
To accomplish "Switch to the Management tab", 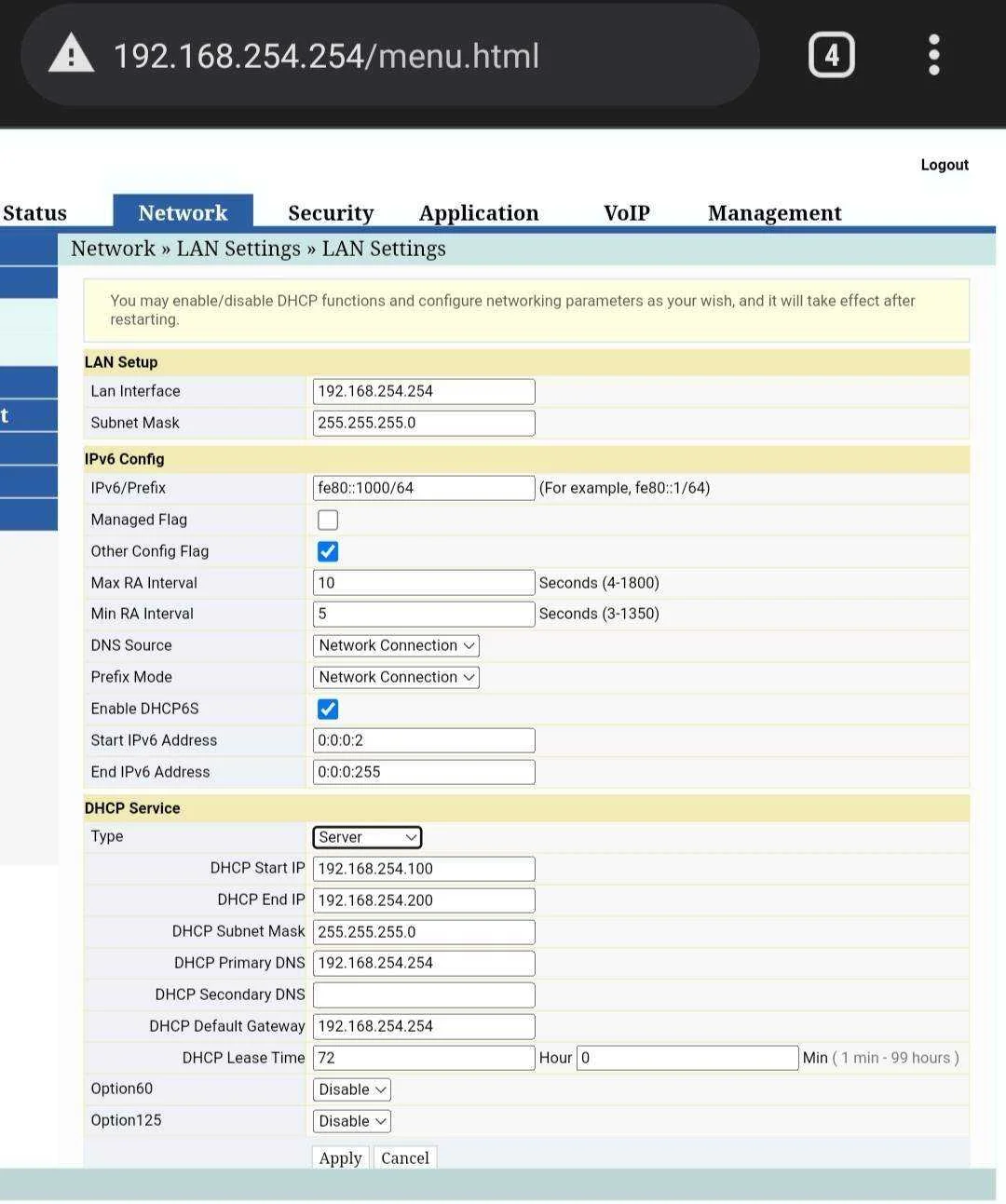I will click(x=774, y=213).
